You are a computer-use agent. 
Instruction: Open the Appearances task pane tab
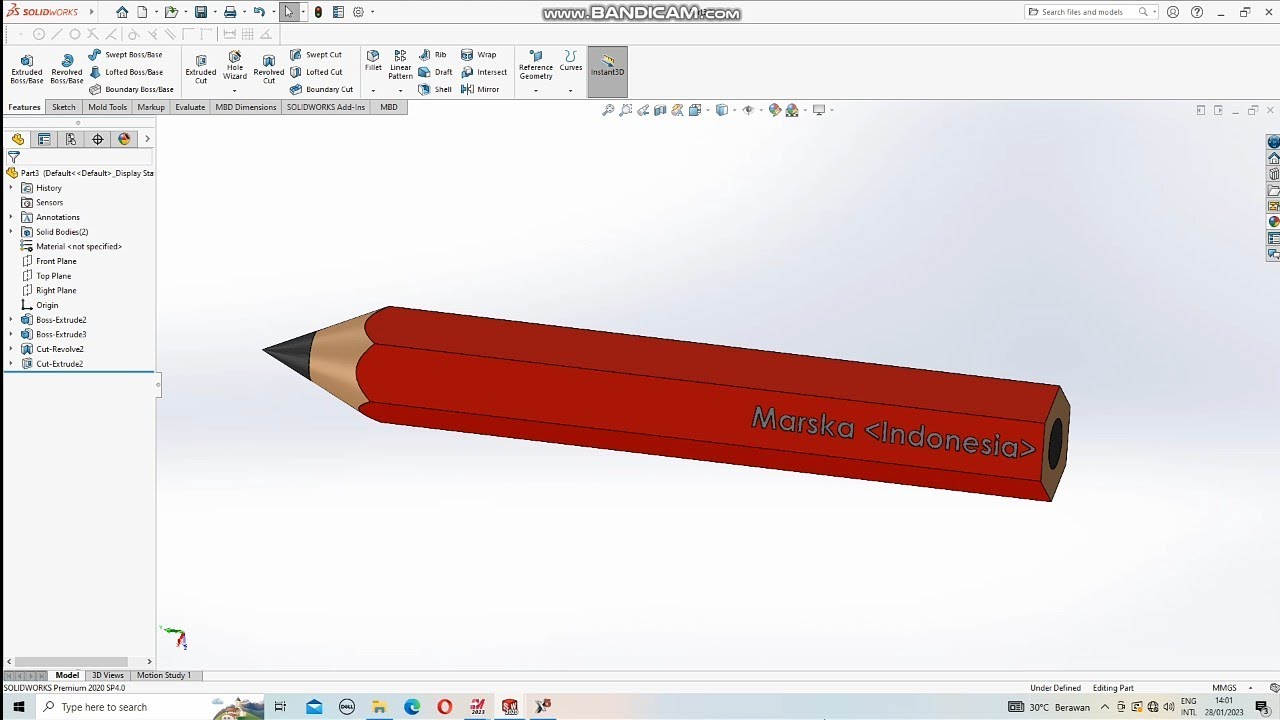coord(1273,222)
